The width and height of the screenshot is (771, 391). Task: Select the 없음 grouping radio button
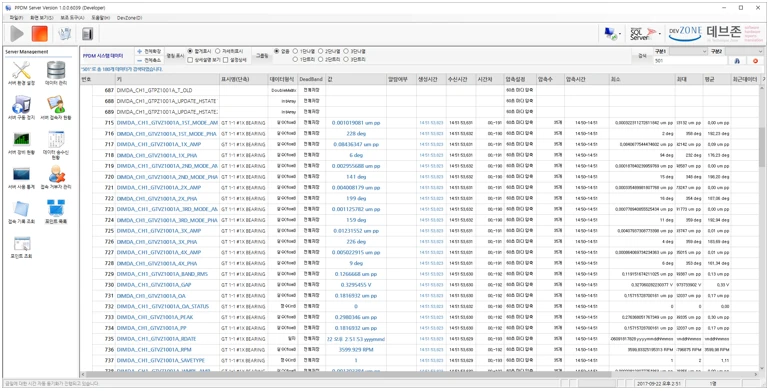coord(276,51)
